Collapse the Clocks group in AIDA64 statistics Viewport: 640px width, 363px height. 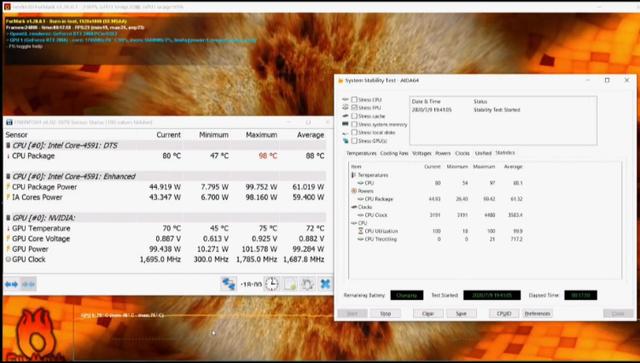pyautogui.click(x=354, y=207)
